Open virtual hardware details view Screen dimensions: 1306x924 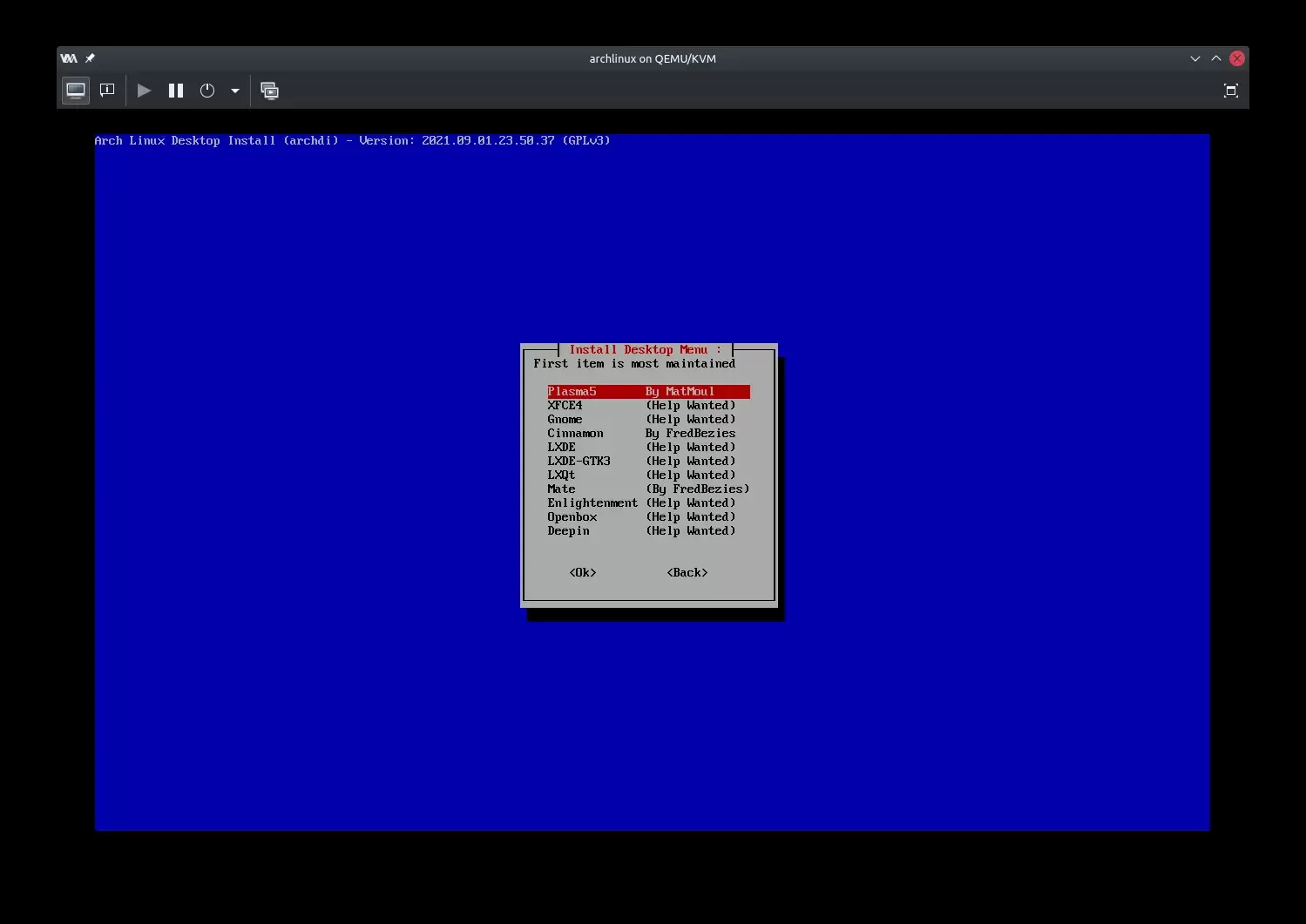point(107,91)
